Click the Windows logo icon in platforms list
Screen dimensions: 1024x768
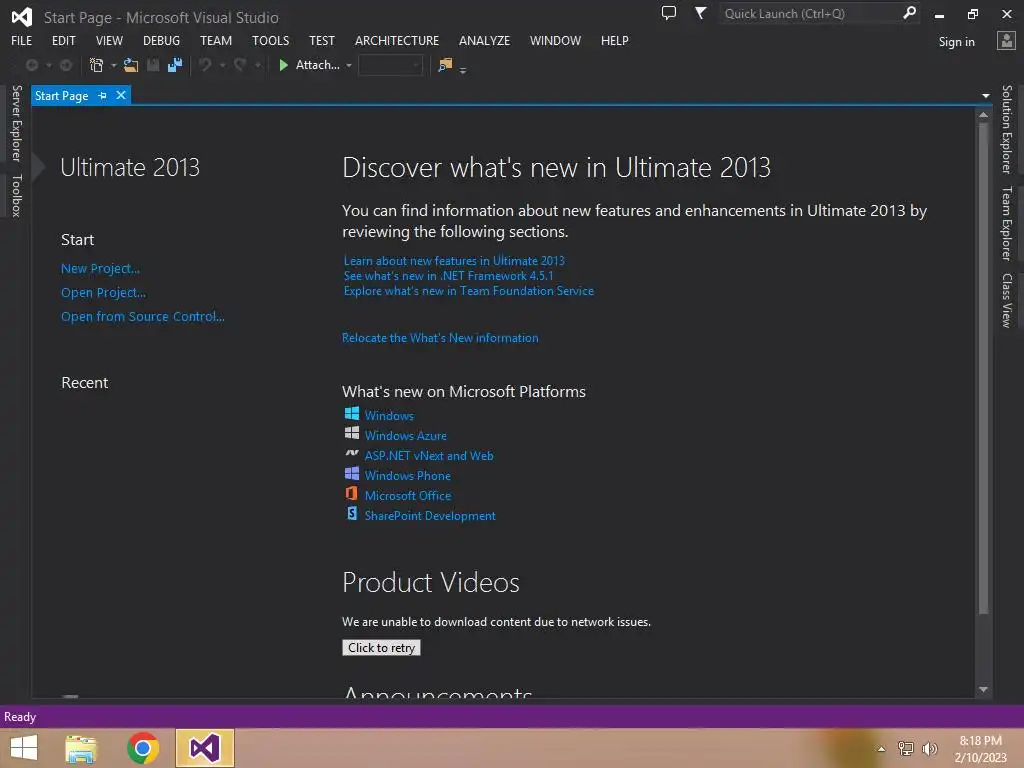coord(351,413)
